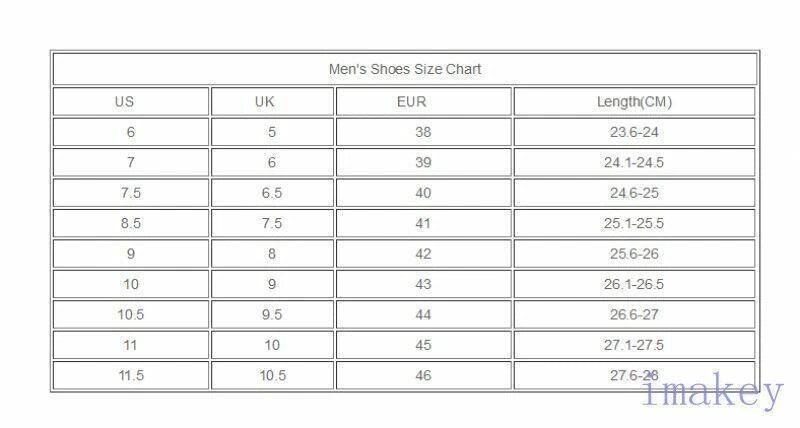Click the Men's Shoes Size Chart title

click(405, 69)
